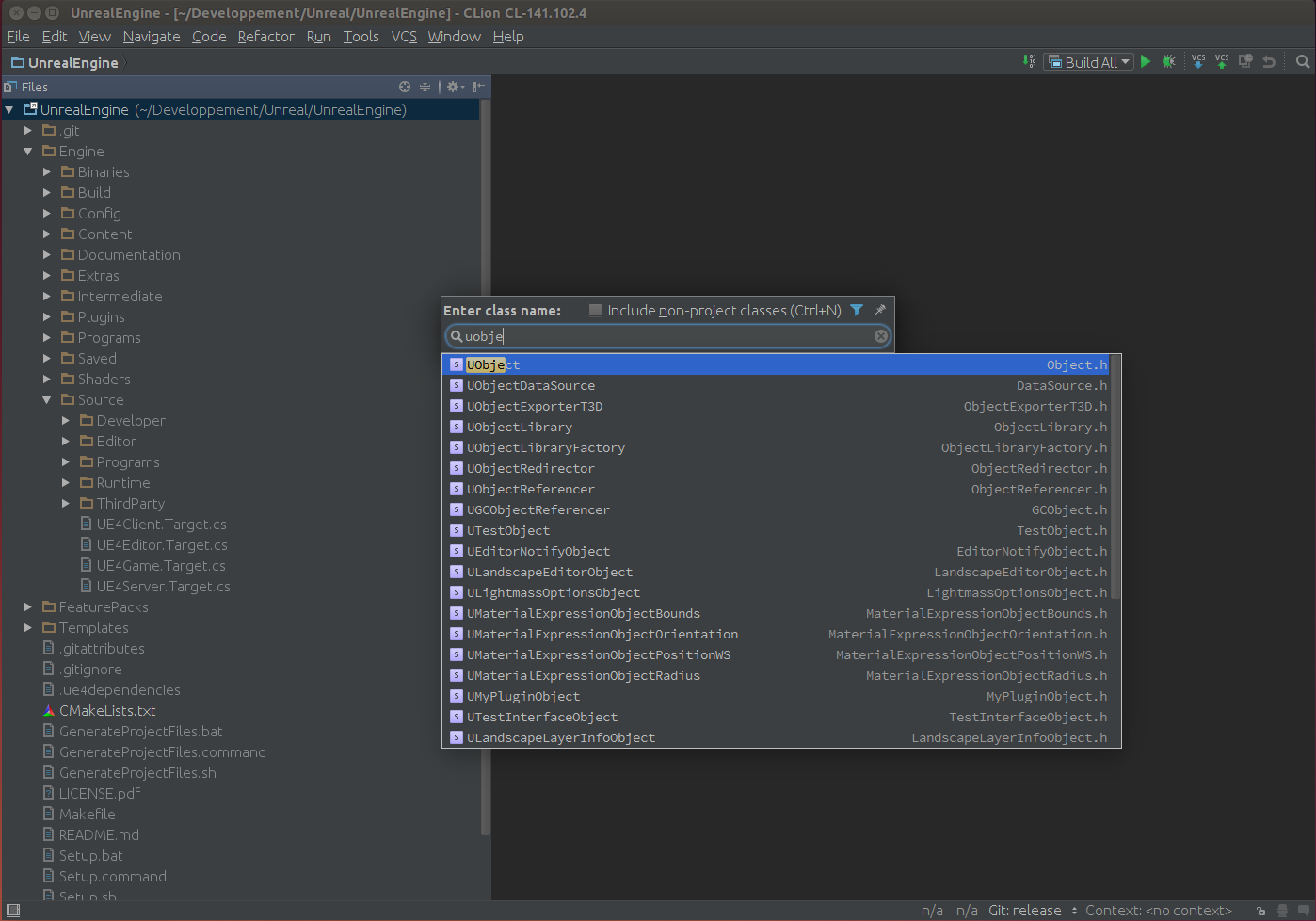
Task: Open the Tools menu
Action: click(361, 36)
